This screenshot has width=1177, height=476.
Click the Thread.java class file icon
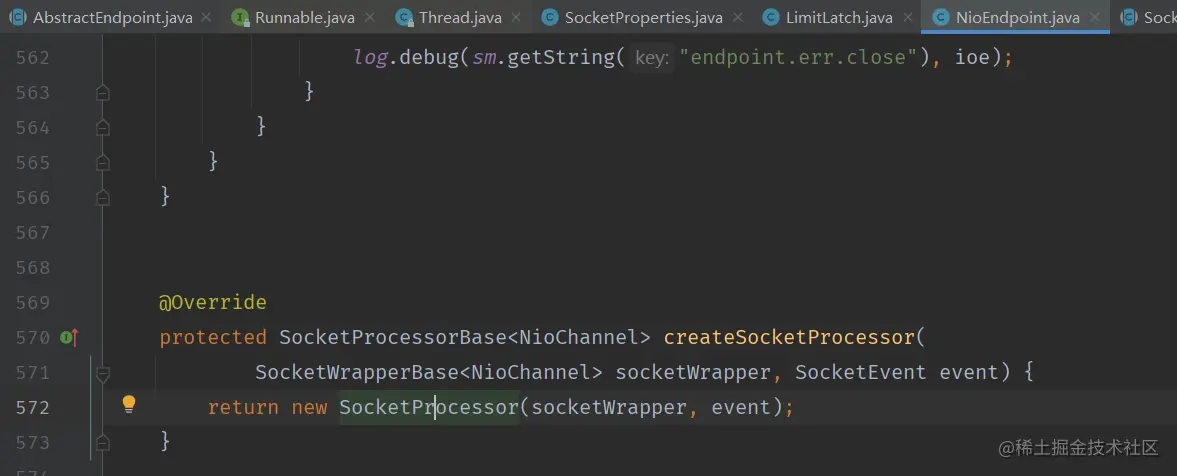[405, 17]
